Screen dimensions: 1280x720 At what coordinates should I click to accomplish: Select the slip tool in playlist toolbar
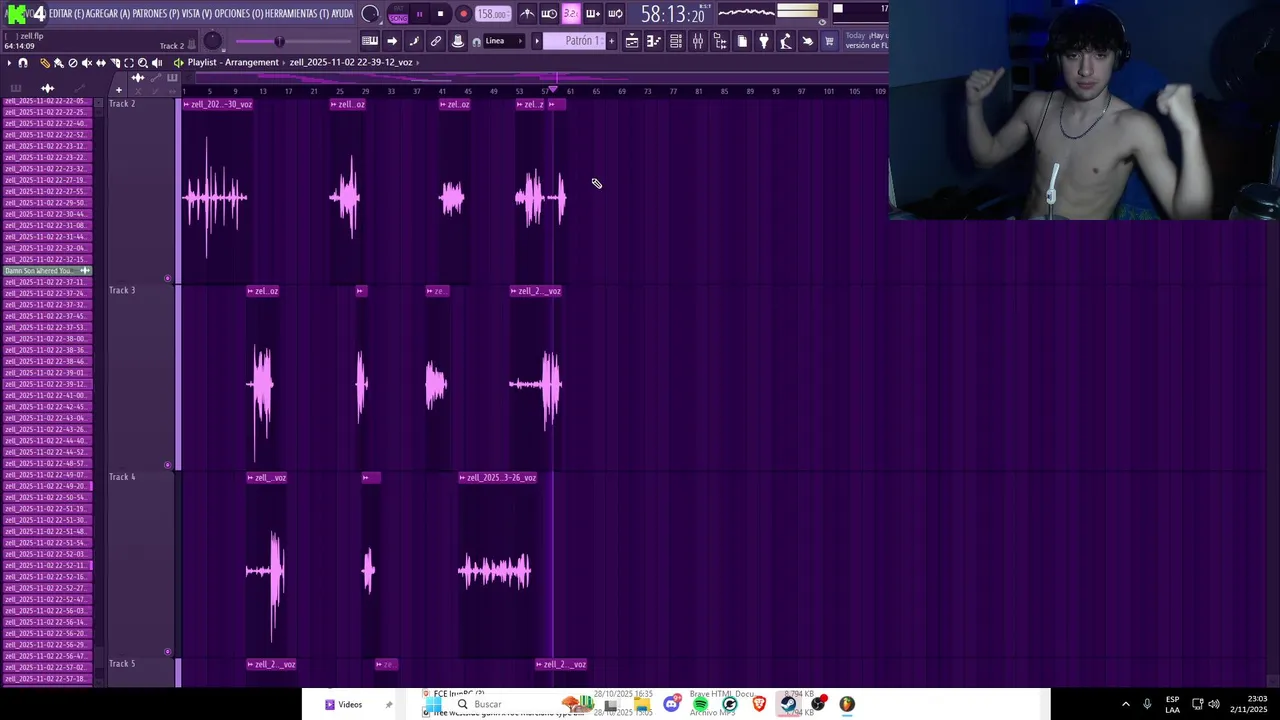point(101,63)
